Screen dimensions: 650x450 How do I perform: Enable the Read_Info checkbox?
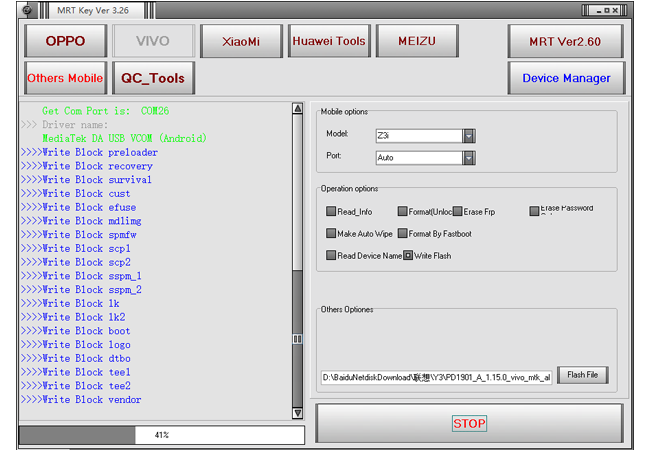[x=331, y=211]
